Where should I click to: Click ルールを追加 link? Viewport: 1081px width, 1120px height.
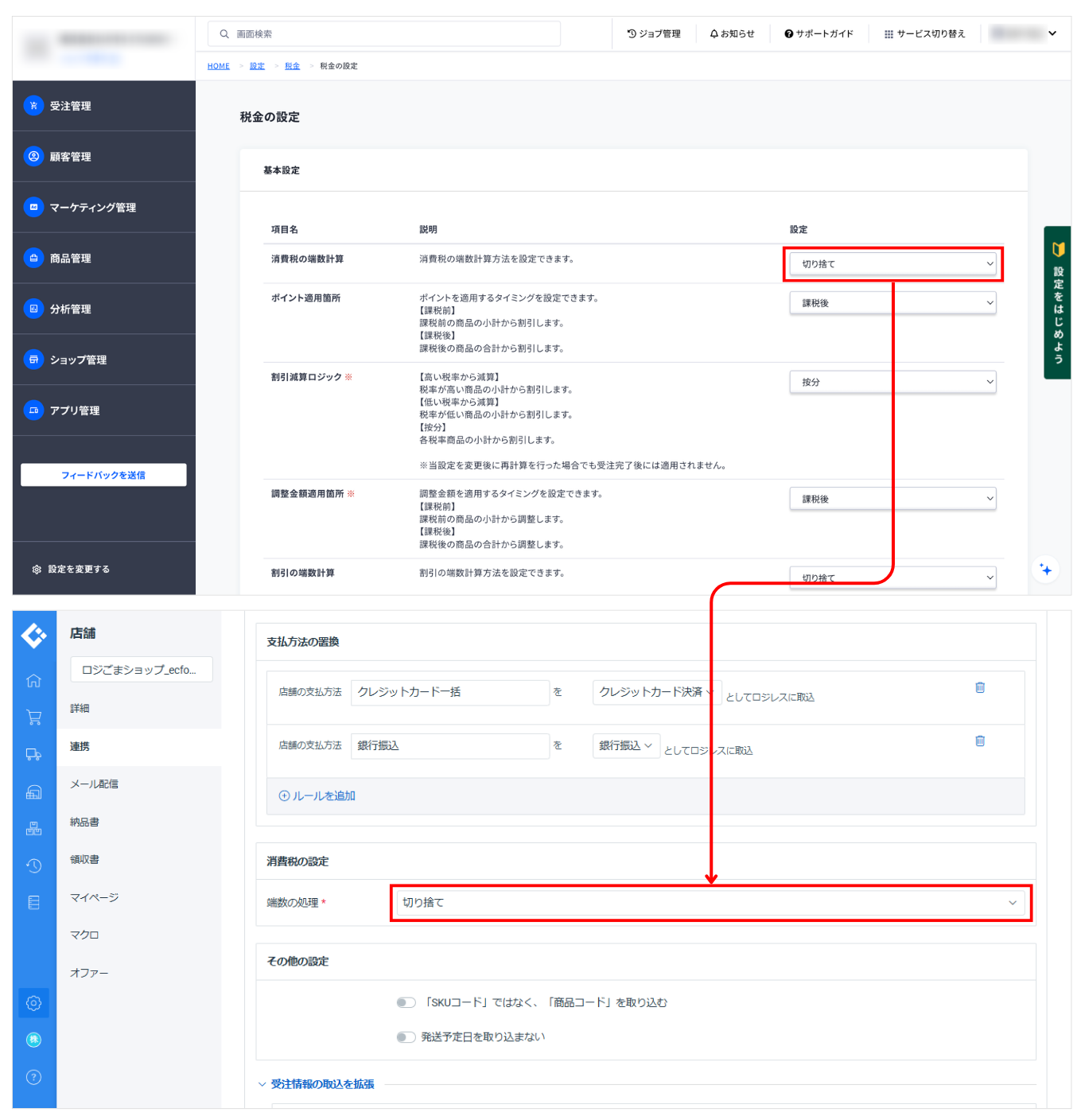pos(317,796)
